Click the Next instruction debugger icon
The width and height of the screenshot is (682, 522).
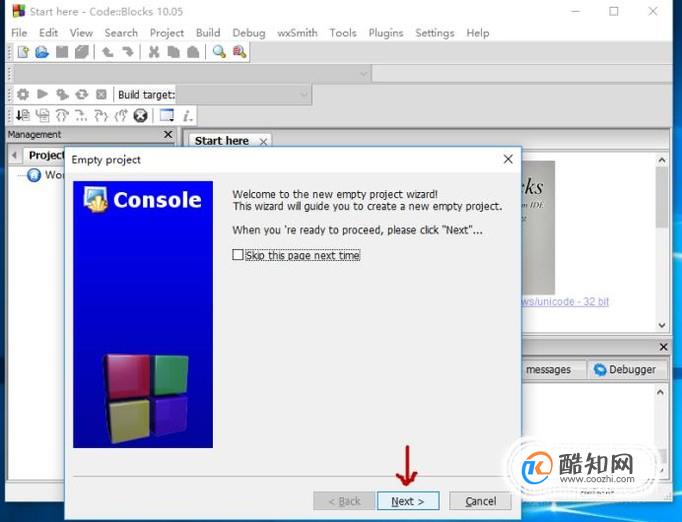click(81, 115)
